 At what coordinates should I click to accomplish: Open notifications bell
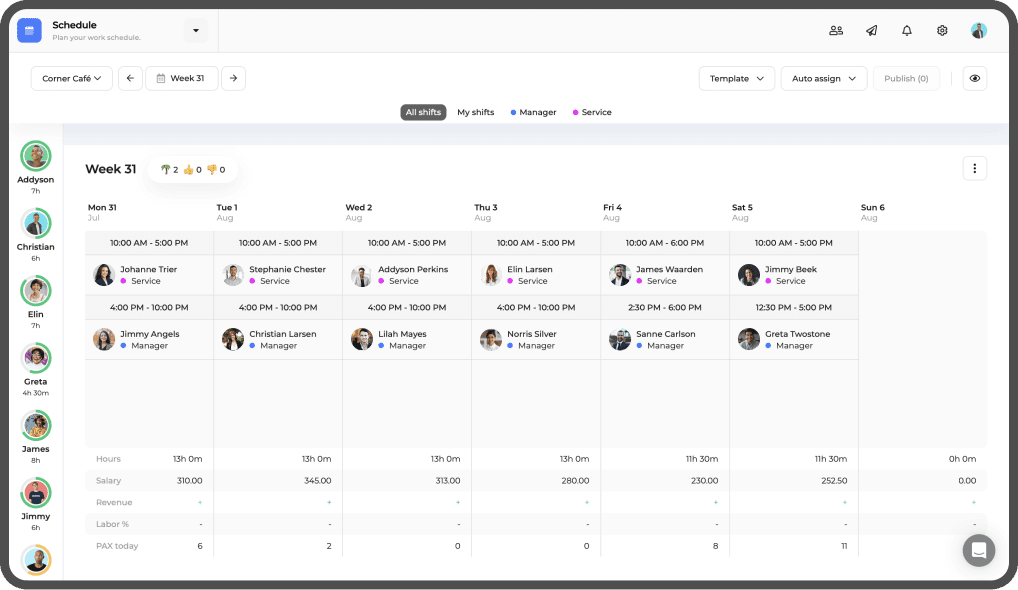point(907,31)
